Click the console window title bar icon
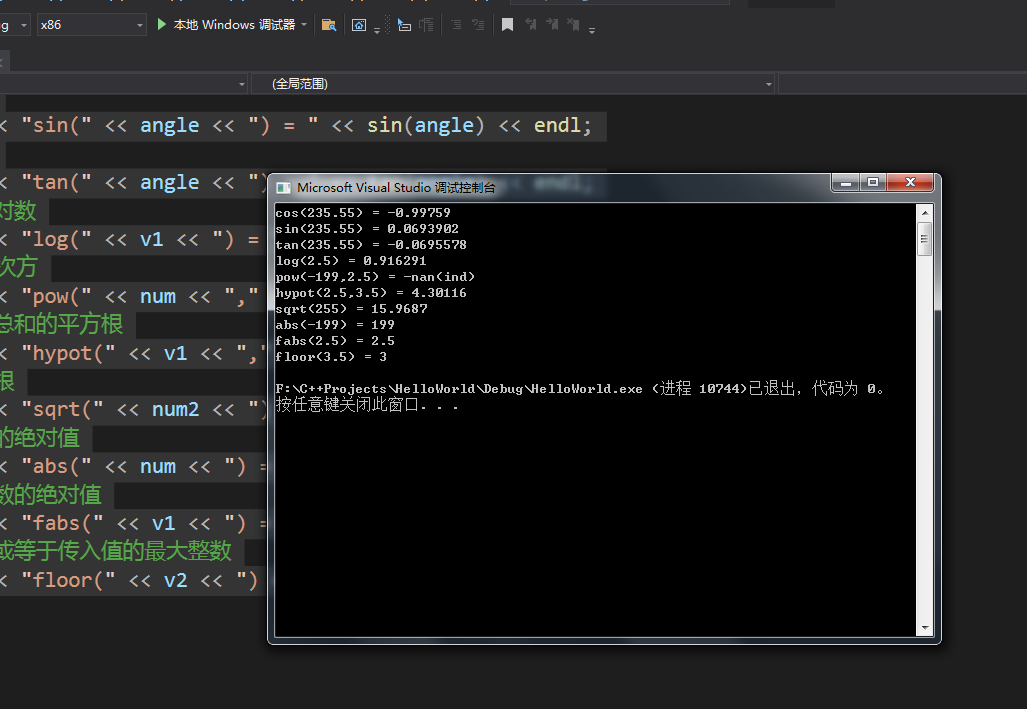 pos(281,184)
